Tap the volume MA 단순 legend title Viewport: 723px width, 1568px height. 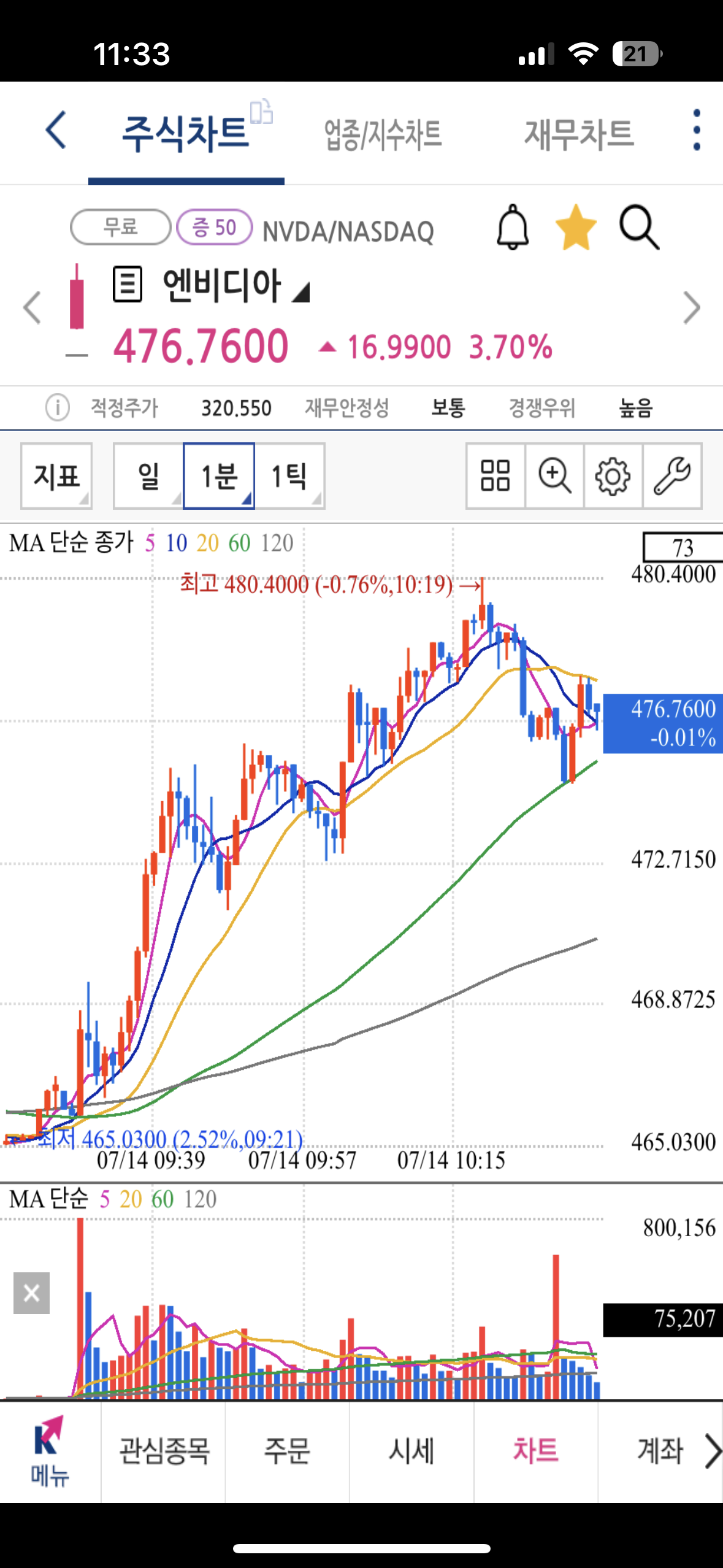click(48, 1199)
